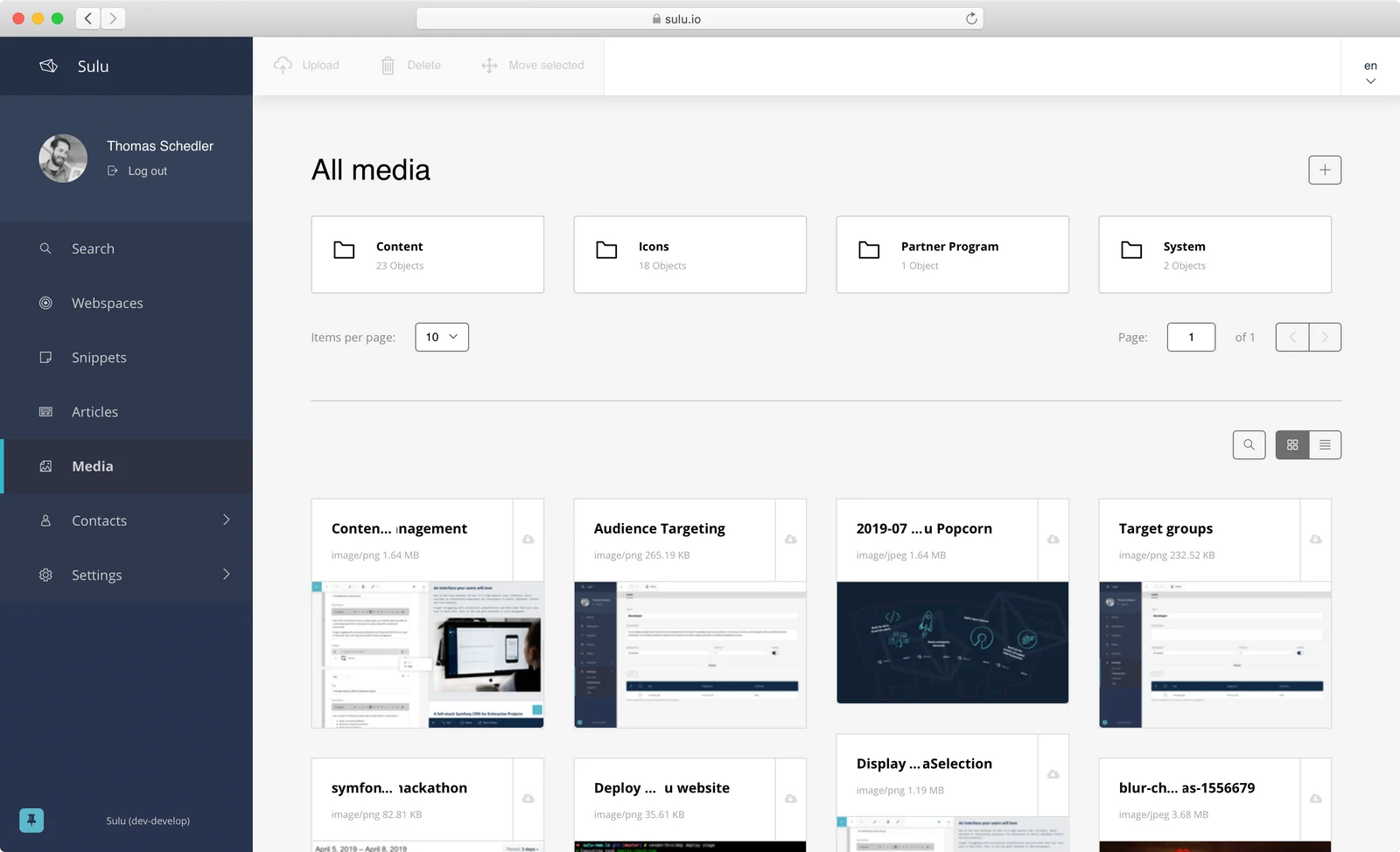This screenshot has height=852, width=1400.
Task: Switch to table list view
Action: pyautogui.click(x=1325, y=444)
